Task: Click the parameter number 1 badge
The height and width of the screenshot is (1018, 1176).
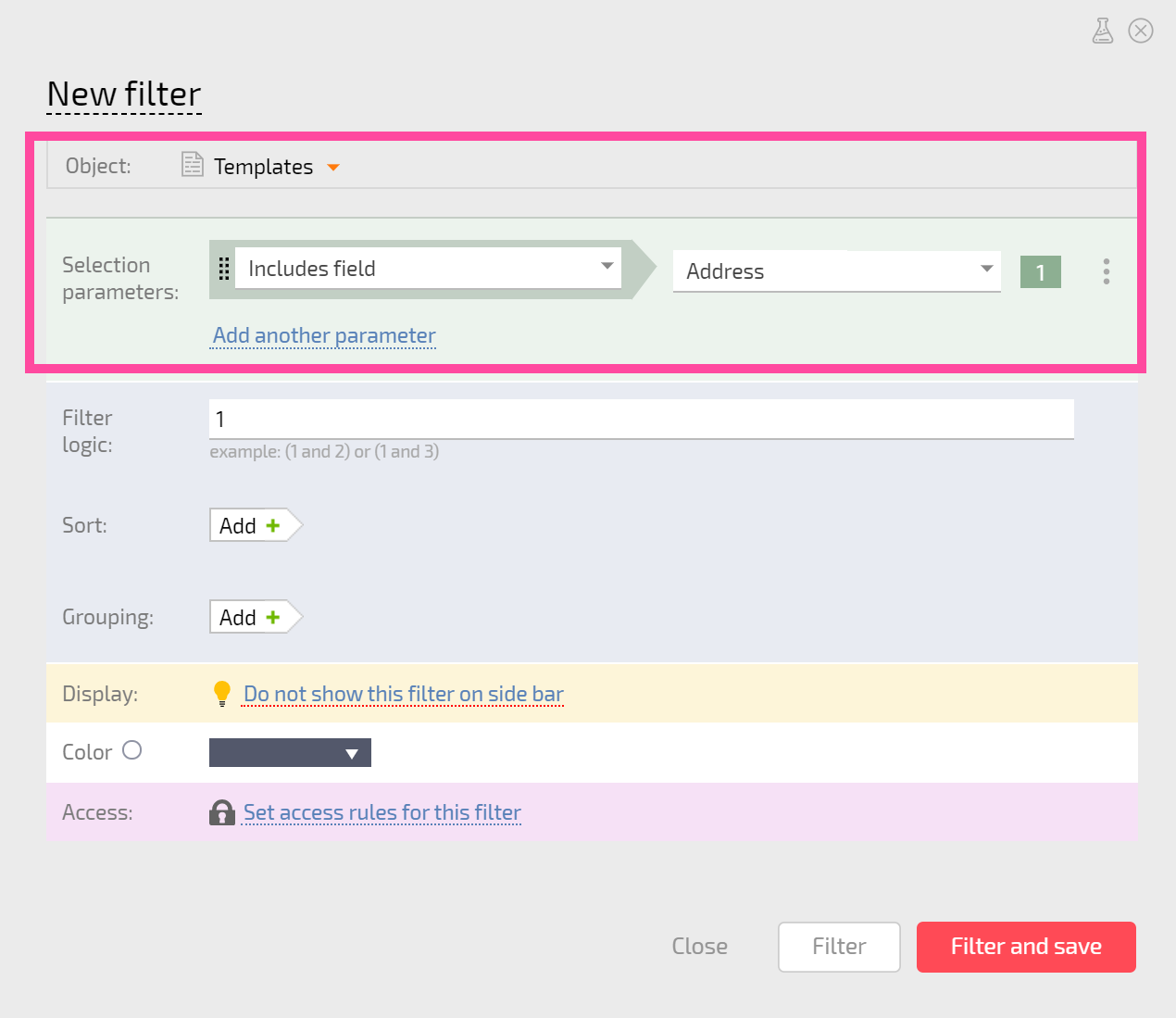Action: click(x=1041, y=271)
